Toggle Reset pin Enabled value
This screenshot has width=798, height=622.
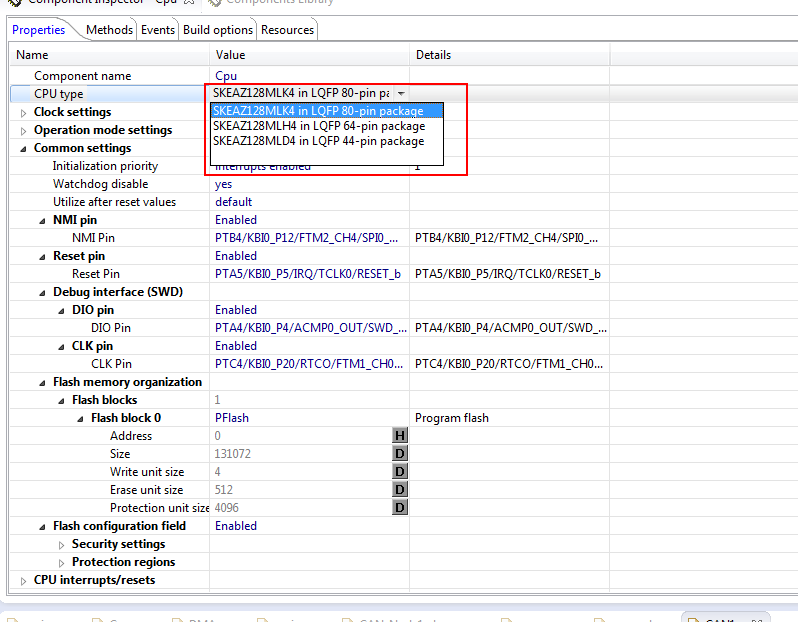pos(236,256)
